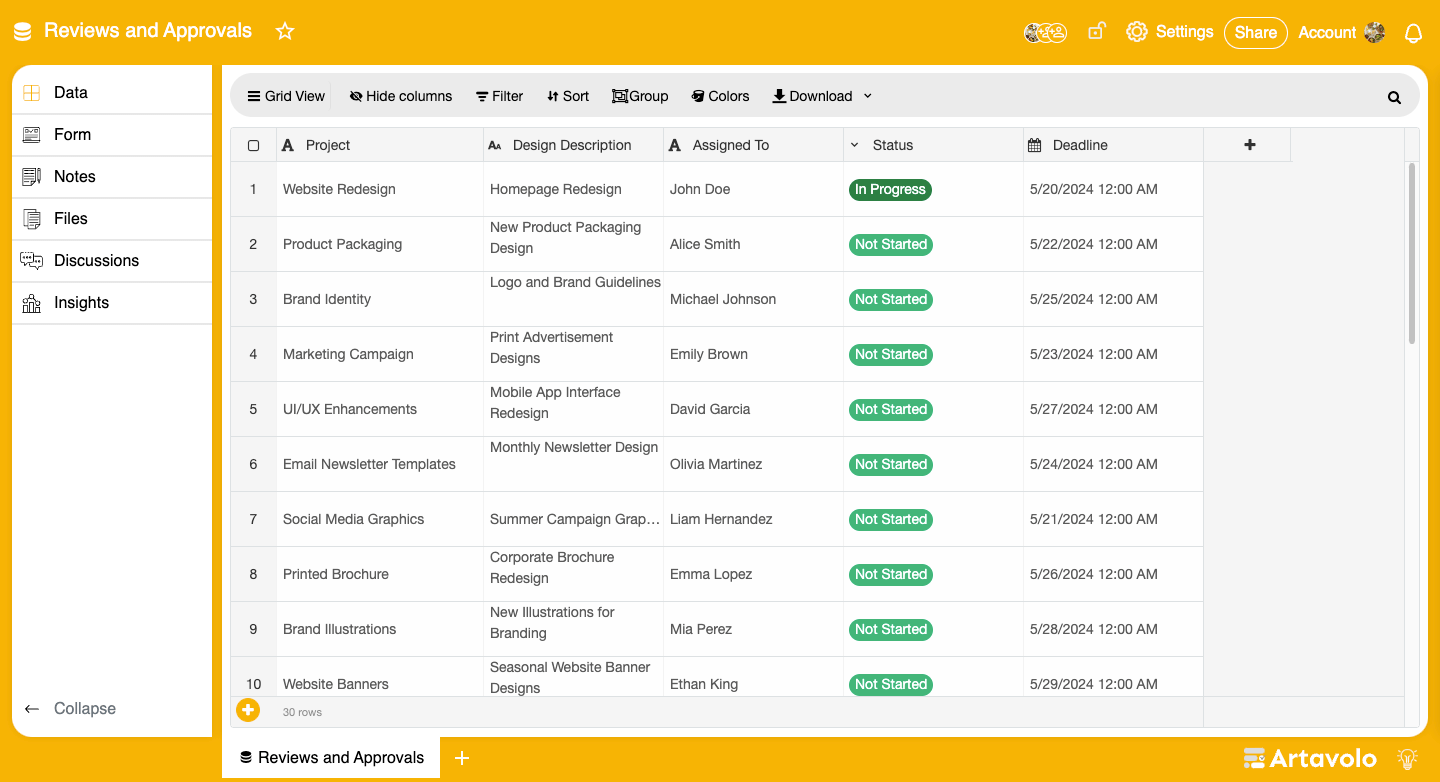Open Discussions in the sidebar
Viewport: 1440px width, 782px height.
(x=96, y=260)
